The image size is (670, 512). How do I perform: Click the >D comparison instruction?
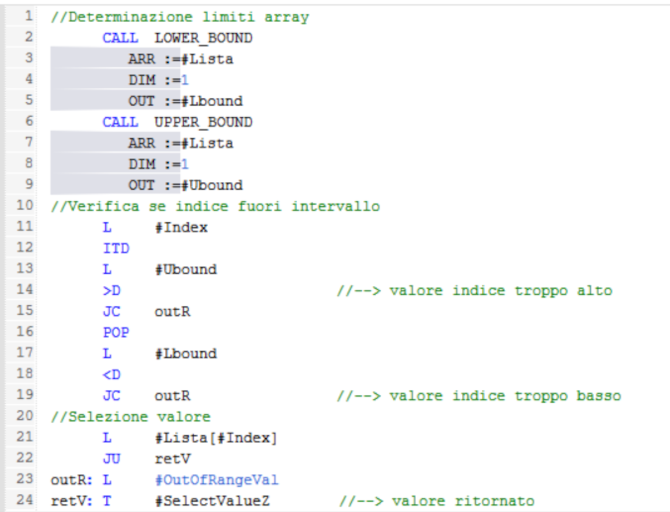(110, 290)
